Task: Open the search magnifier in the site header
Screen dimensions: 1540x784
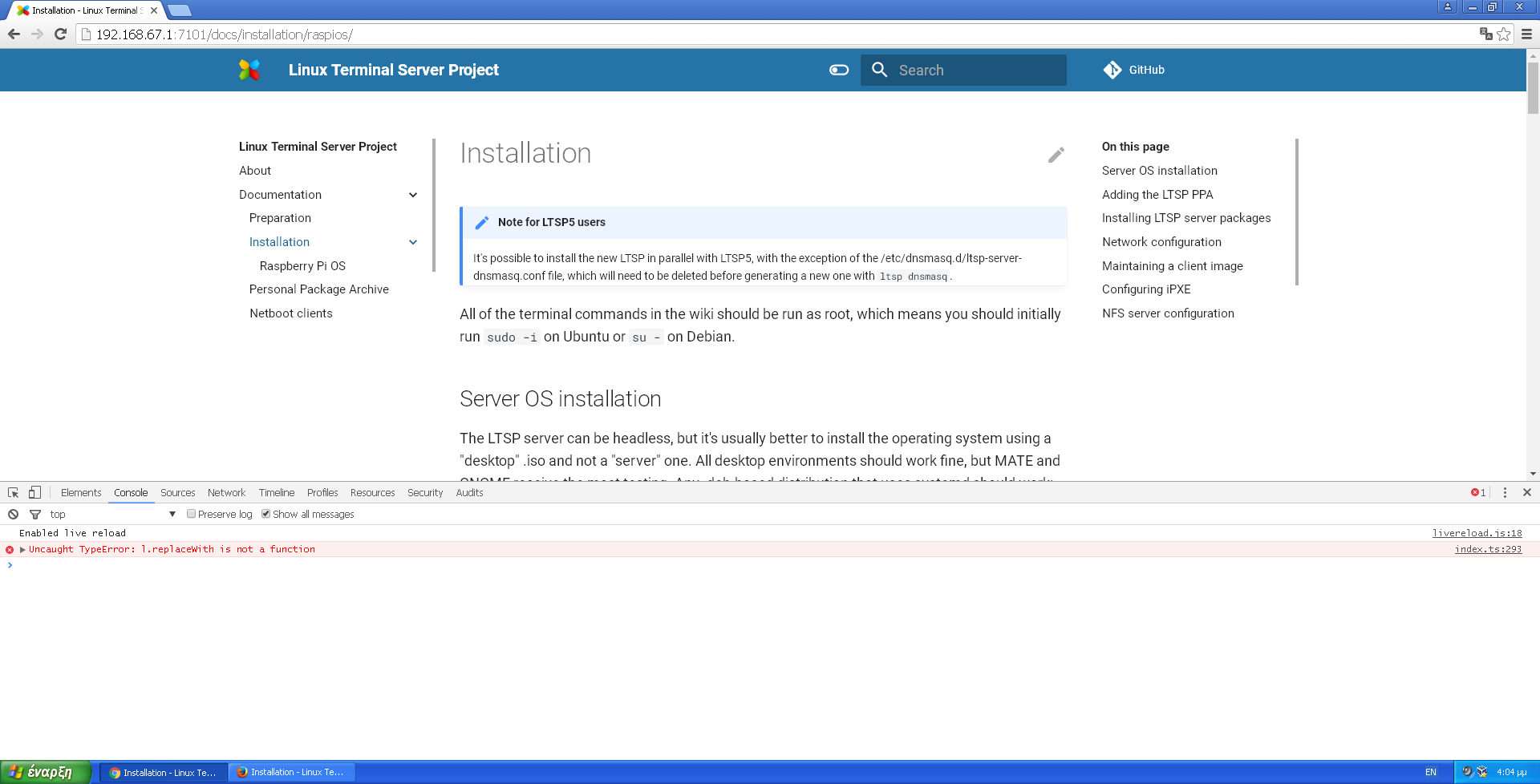Action: point(879,70)
